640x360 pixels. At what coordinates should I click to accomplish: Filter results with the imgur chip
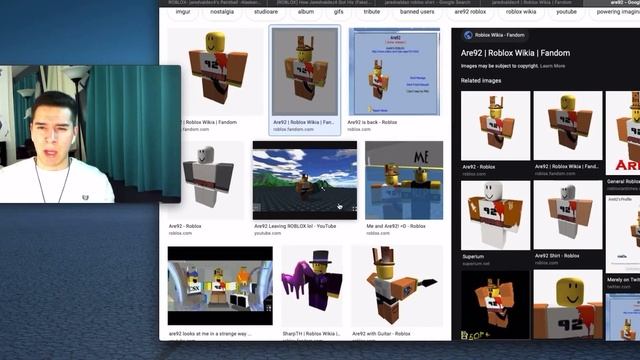point(183,12)
